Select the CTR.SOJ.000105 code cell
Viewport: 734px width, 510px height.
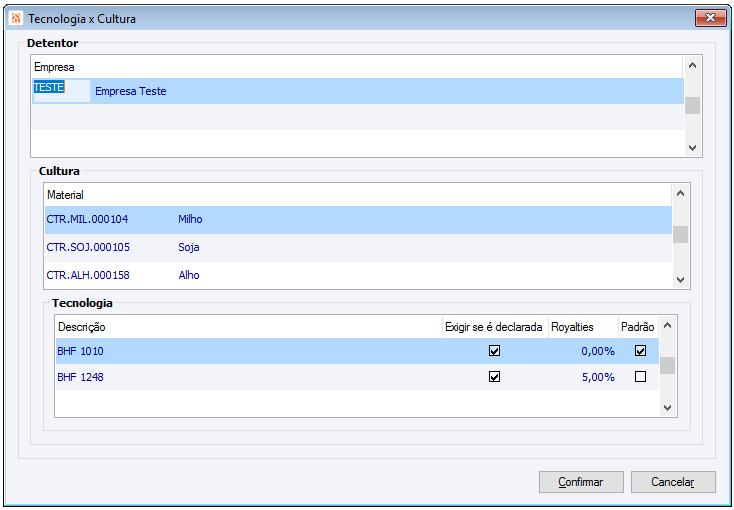88,247
